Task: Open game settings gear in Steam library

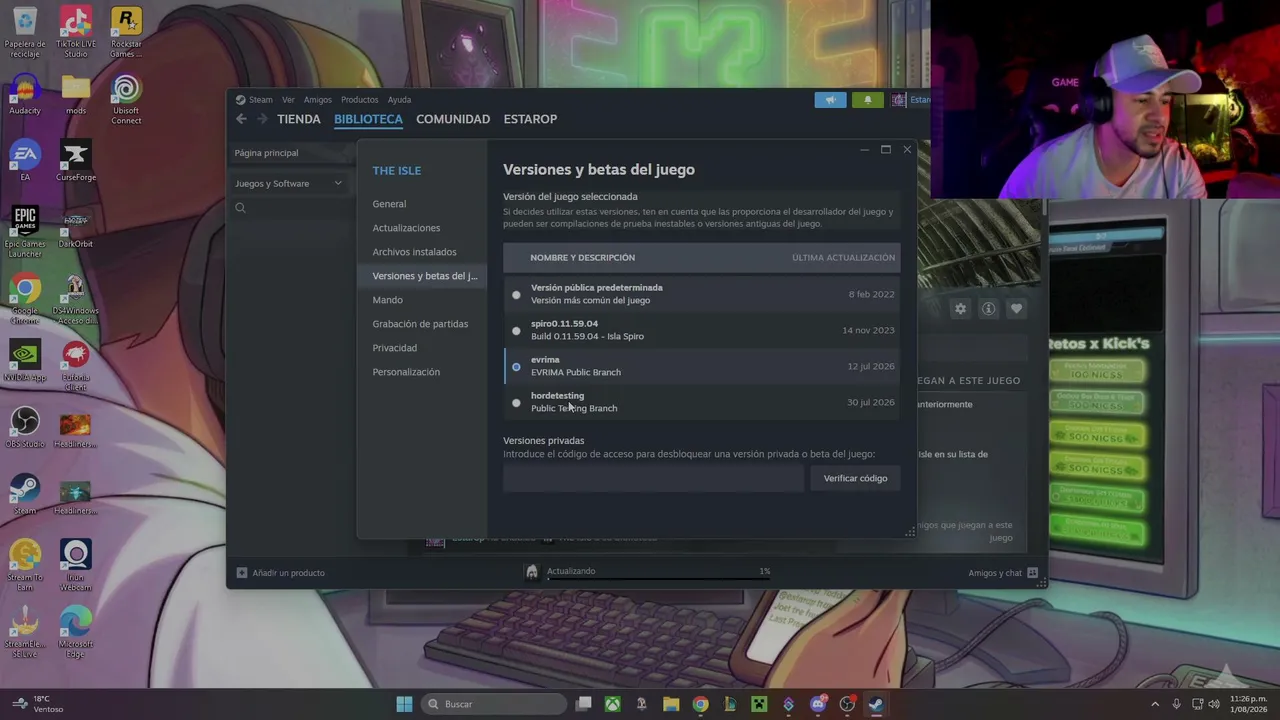Action: point(960,309)
